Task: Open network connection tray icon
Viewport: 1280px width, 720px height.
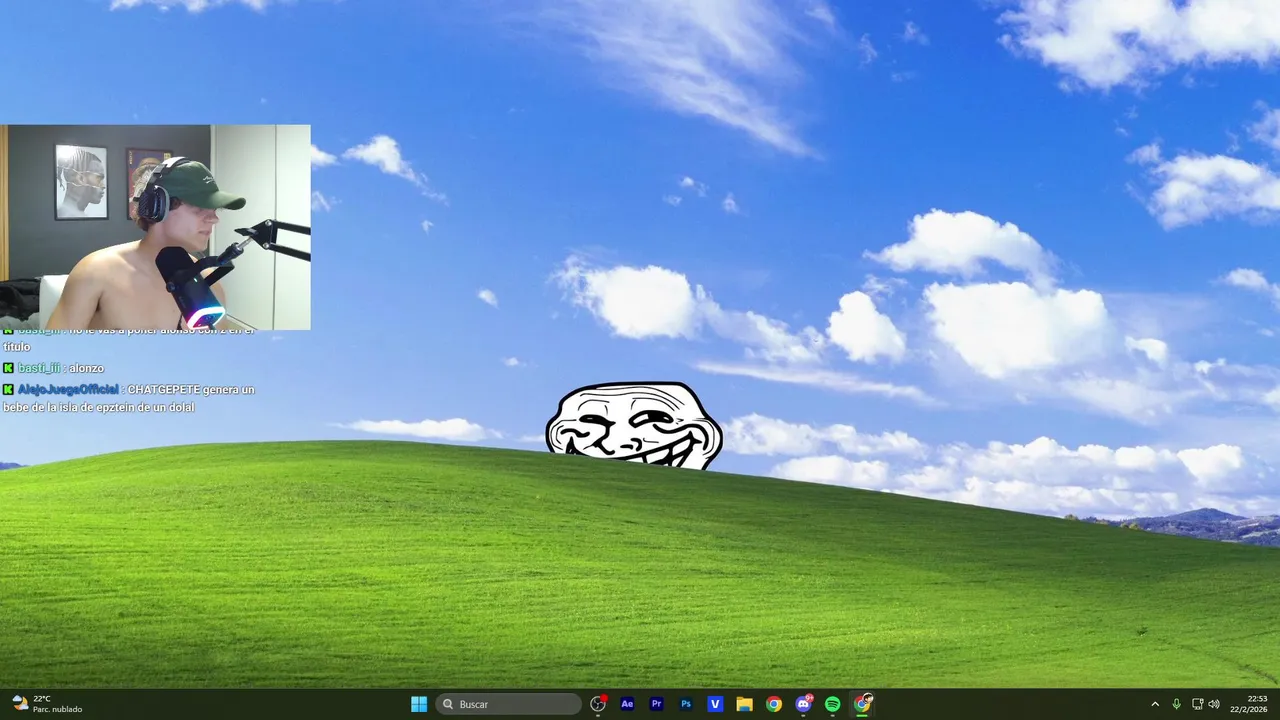Action: pyautogui.click(x=1197, y=704)
